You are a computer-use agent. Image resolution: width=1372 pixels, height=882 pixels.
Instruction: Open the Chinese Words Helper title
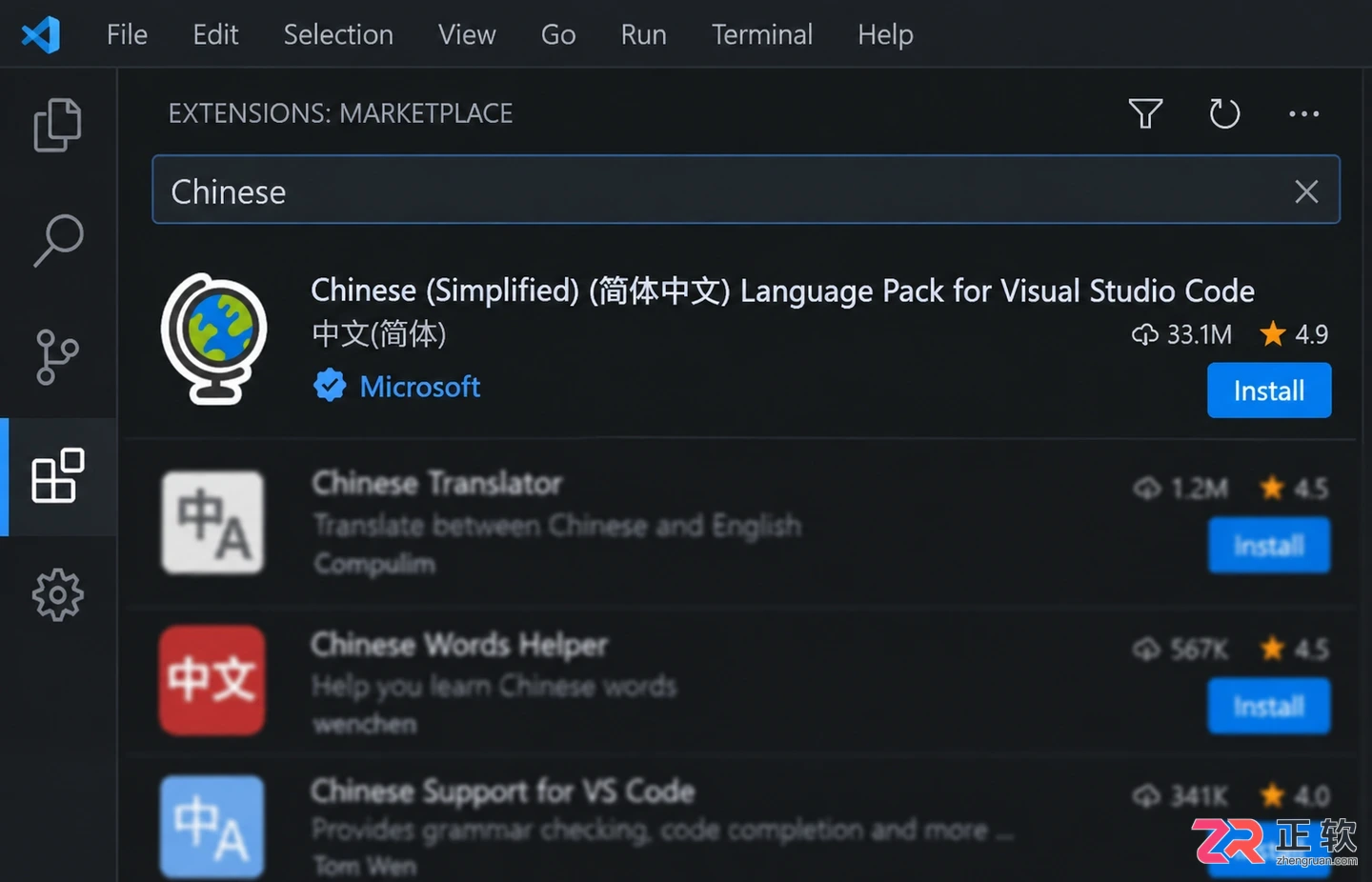(459, 645)
